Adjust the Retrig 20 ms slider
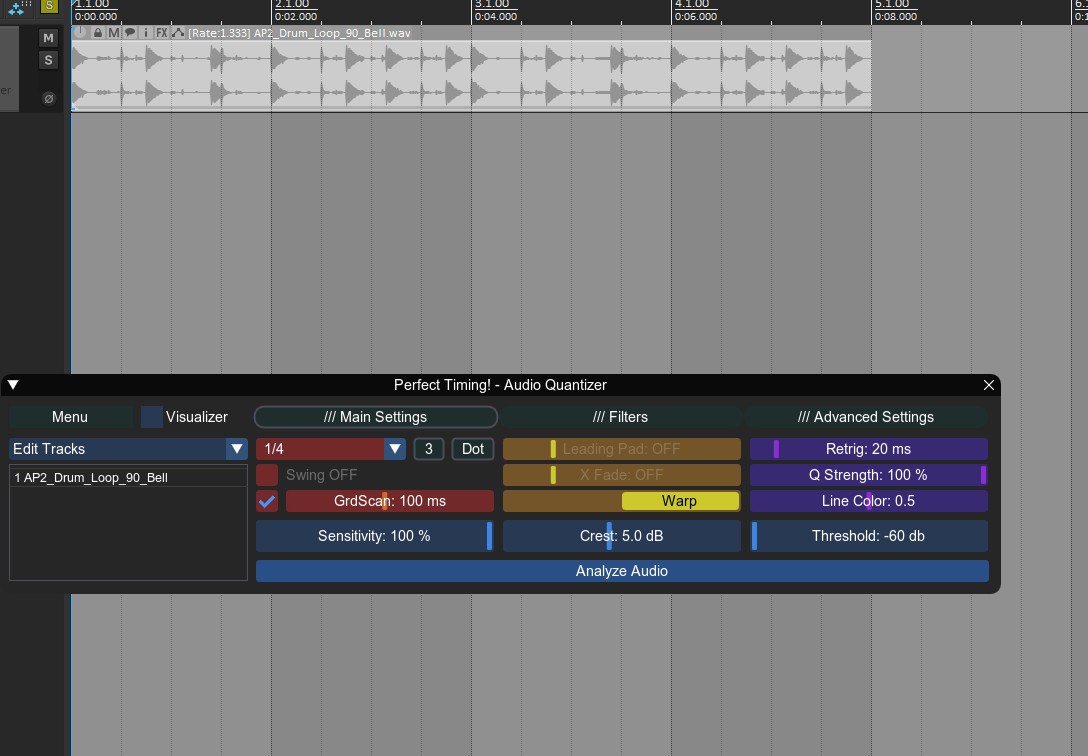 tap(869, 449)
